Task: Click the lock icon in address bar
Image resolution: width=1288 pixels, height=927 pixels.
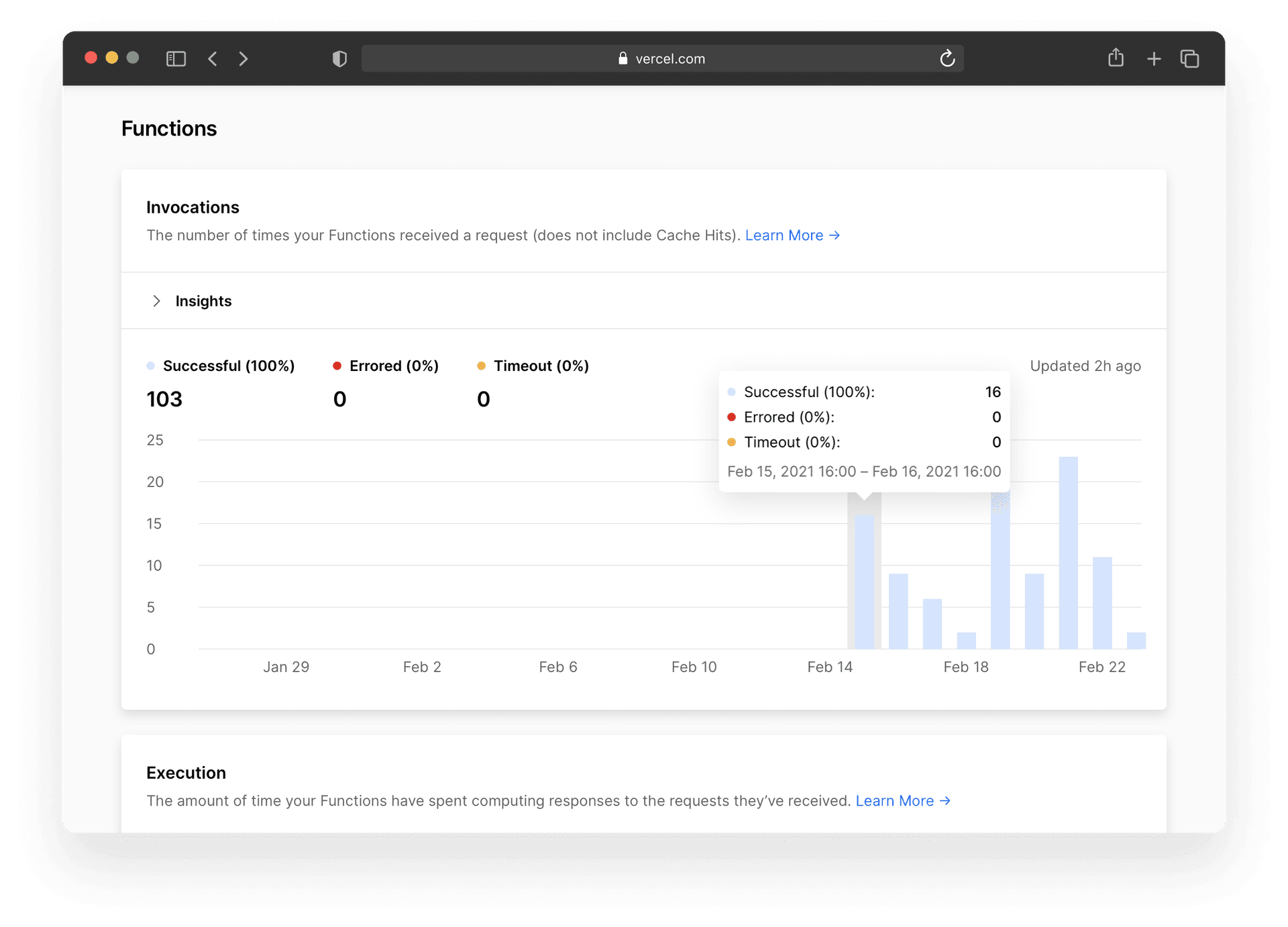Action: (623, 59)
